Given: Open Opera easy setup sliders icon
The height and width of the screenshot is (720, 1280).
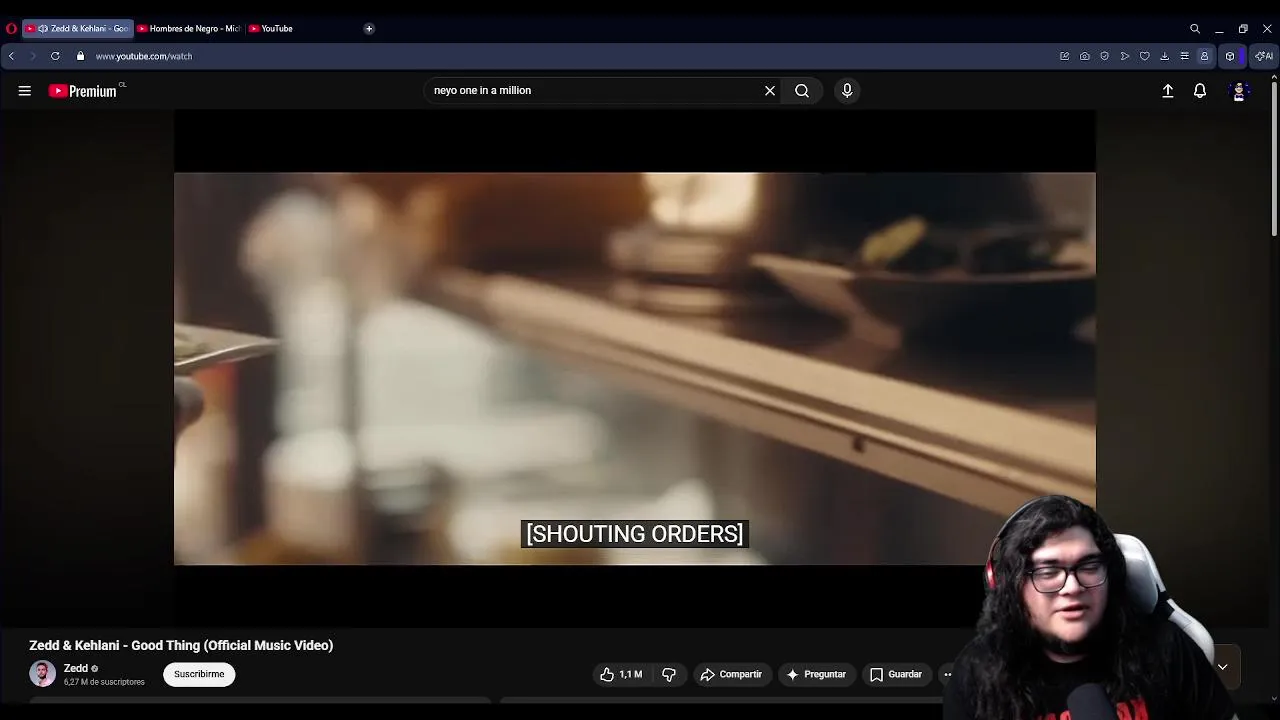Looking at the screenshot, I should tap(1185, 56).
